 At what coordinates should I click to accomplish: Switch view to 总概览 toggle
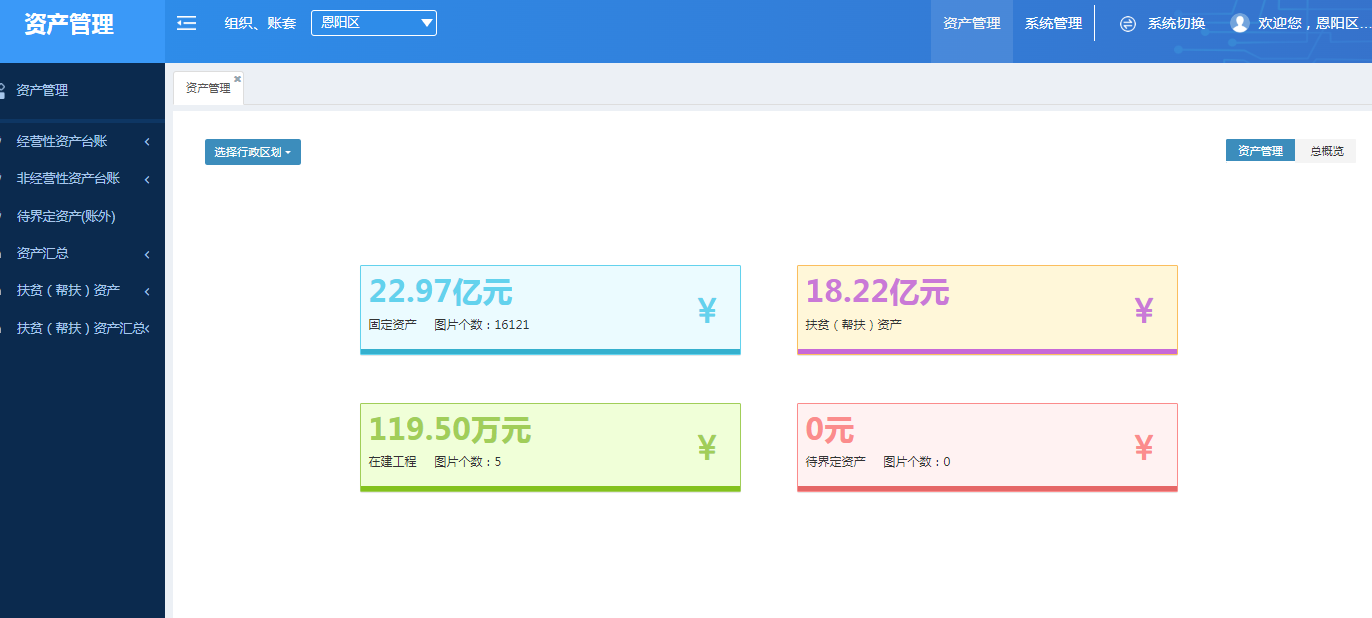click(1326, 151)
